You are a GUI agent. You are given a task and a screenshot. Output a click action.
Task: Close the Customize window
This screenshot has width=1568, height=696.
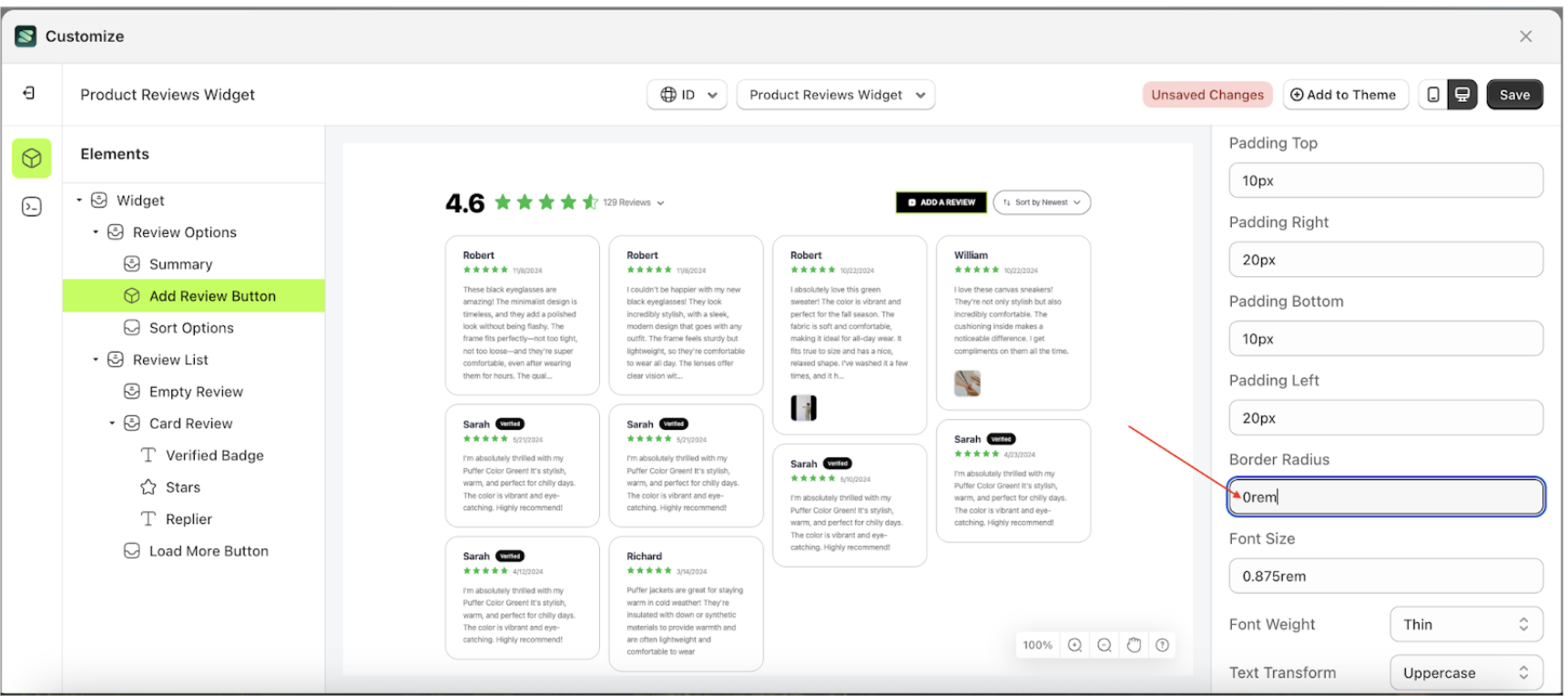(1525, 36)
